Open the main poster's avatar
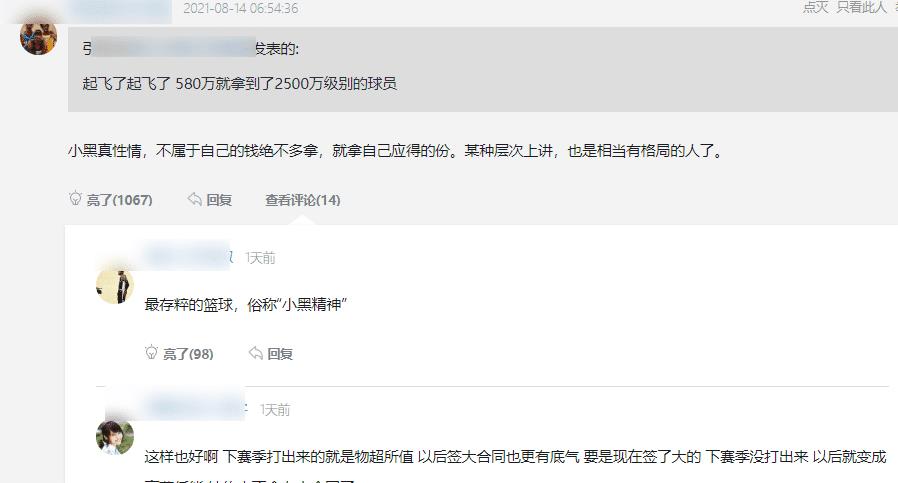Viewport: 898px width, 483px height. 38,36
